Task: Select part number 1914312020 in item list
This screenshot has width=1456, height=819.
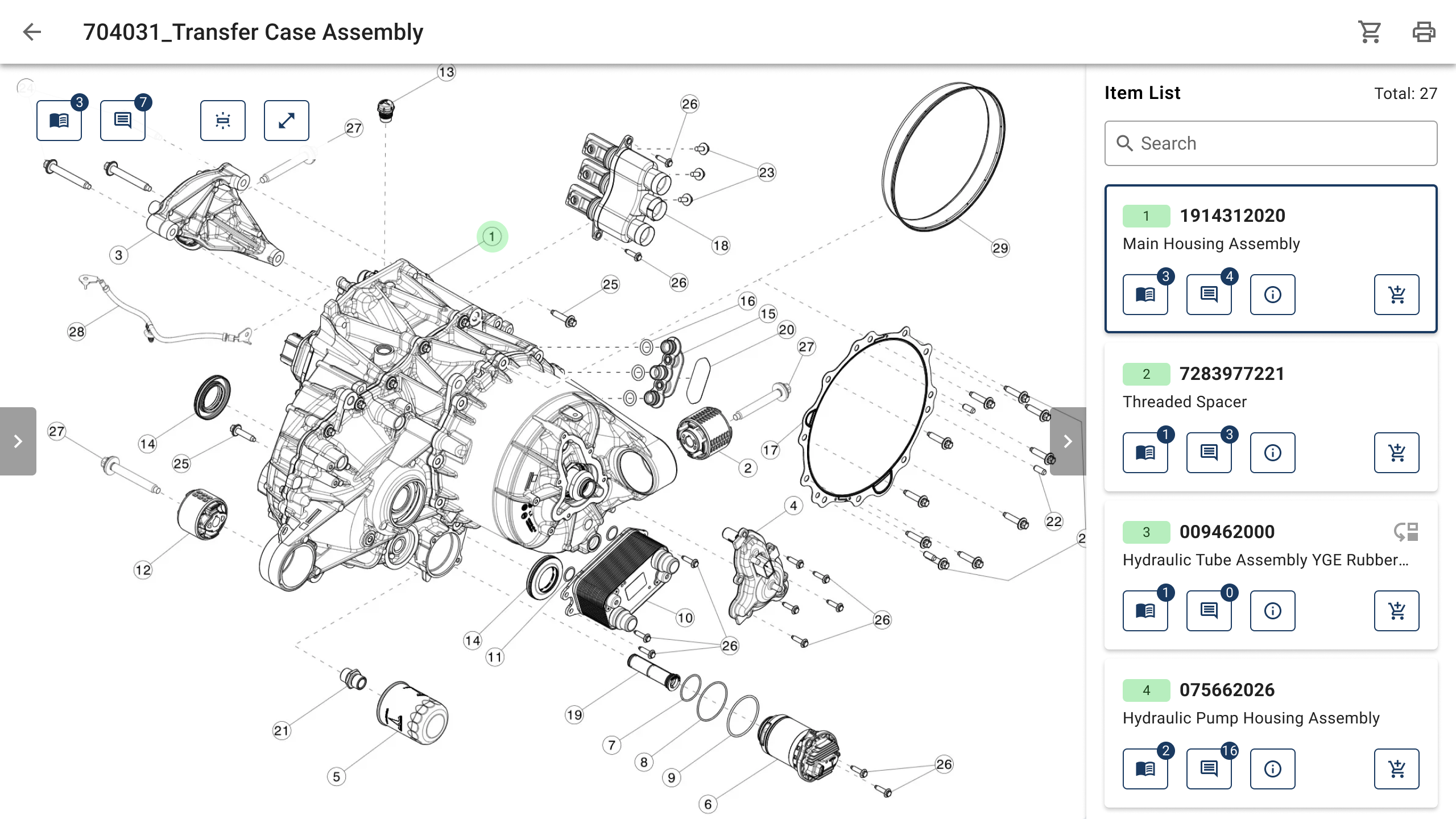Action: (1231, 215)
